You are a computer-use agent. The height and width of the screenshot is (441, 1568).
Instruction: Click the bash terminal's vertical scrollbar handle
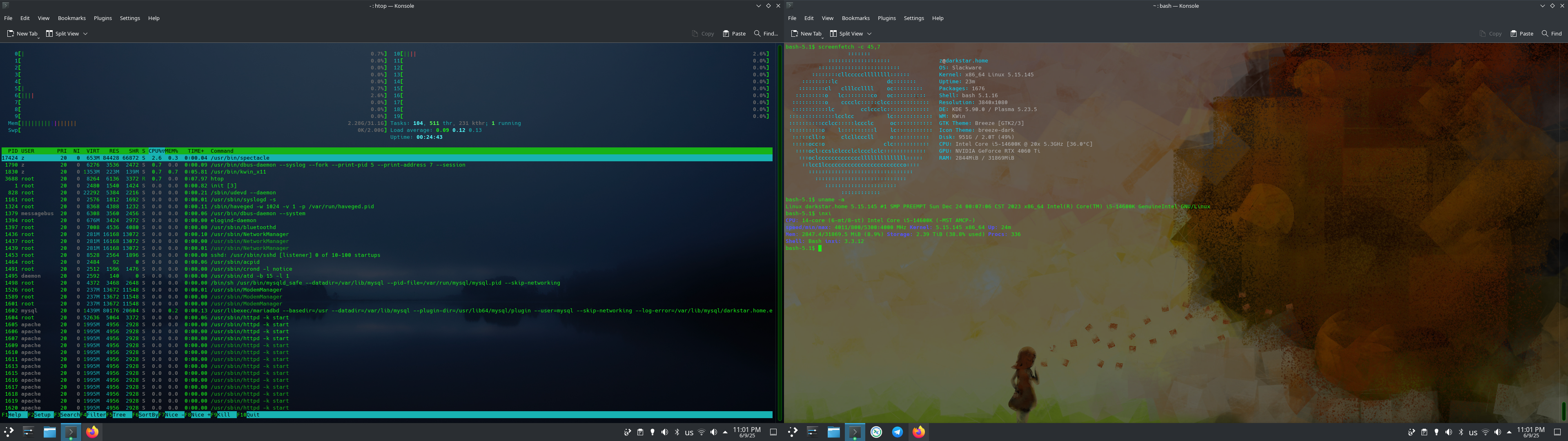point(1563,411)
